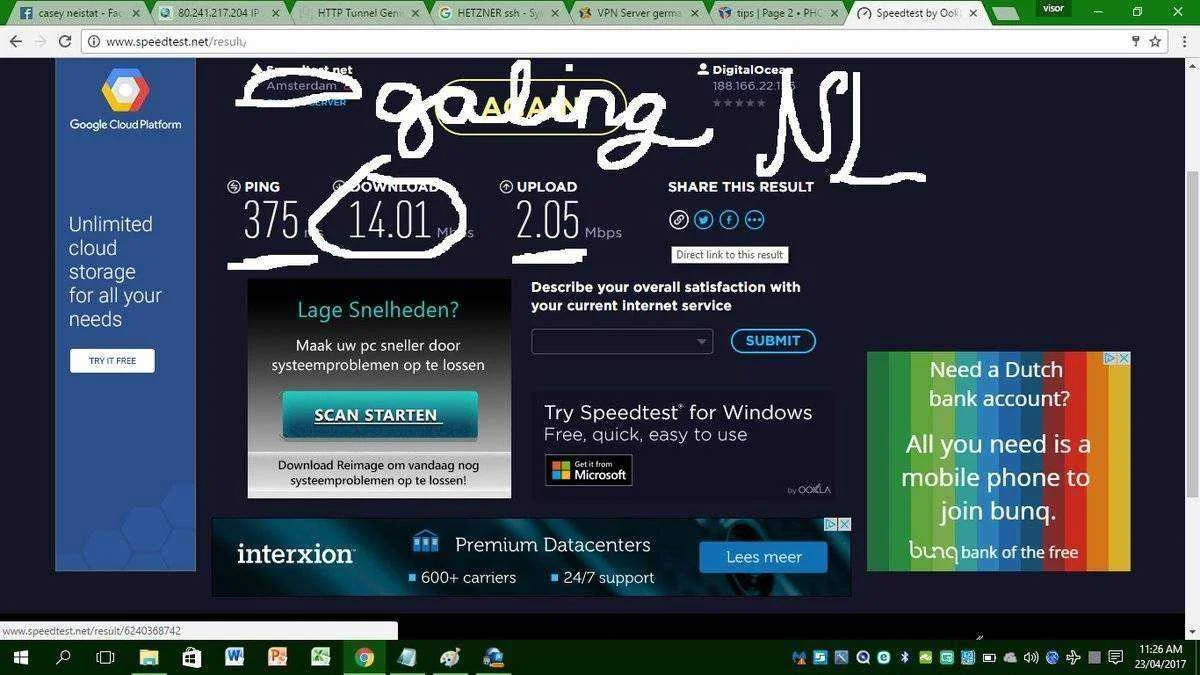Expand the satisfaction rating dropdown
This screenshot has width=1200, height=675.
[622, 341]
